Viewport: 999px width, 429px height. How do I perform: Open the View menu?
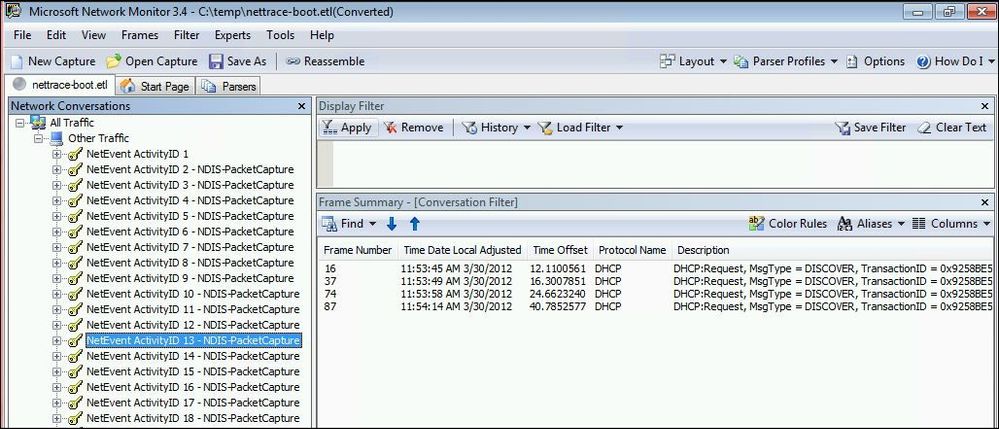pos(94,35)
